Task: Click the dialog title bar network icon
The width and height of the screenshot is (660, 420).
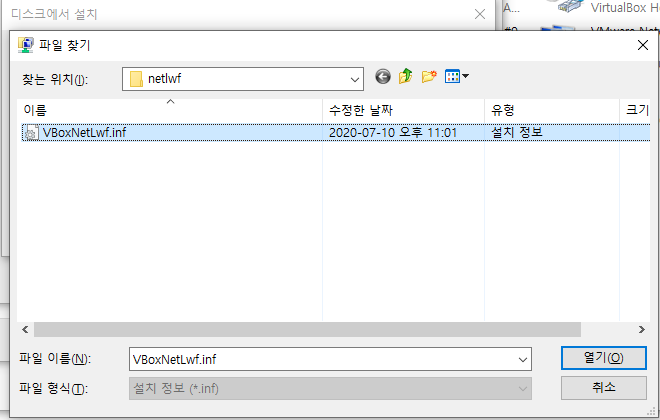Action: (x=26, y=45)
